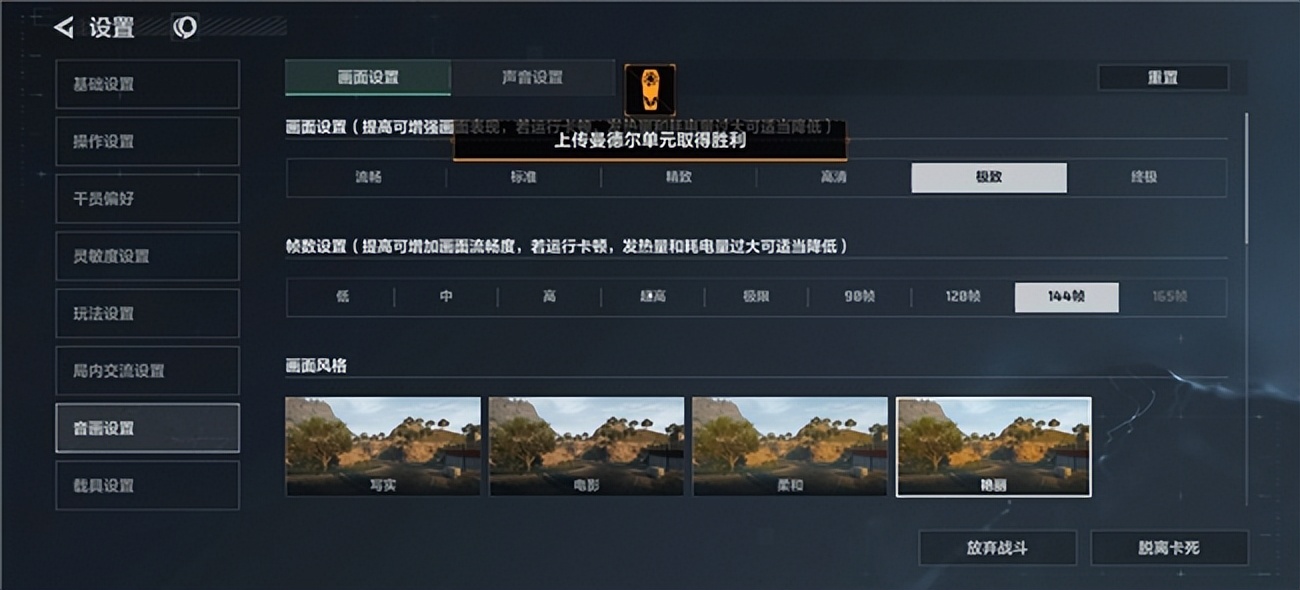1300x590 pixels.
Task: Tap the circular icon next to 设置 title
Action: (185, 28)
